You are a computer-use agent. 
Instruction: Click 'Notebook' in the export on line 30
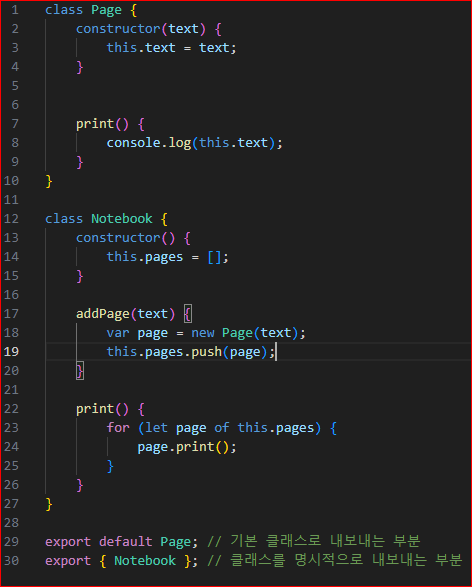pyautogui.click(x=145, y=561)
